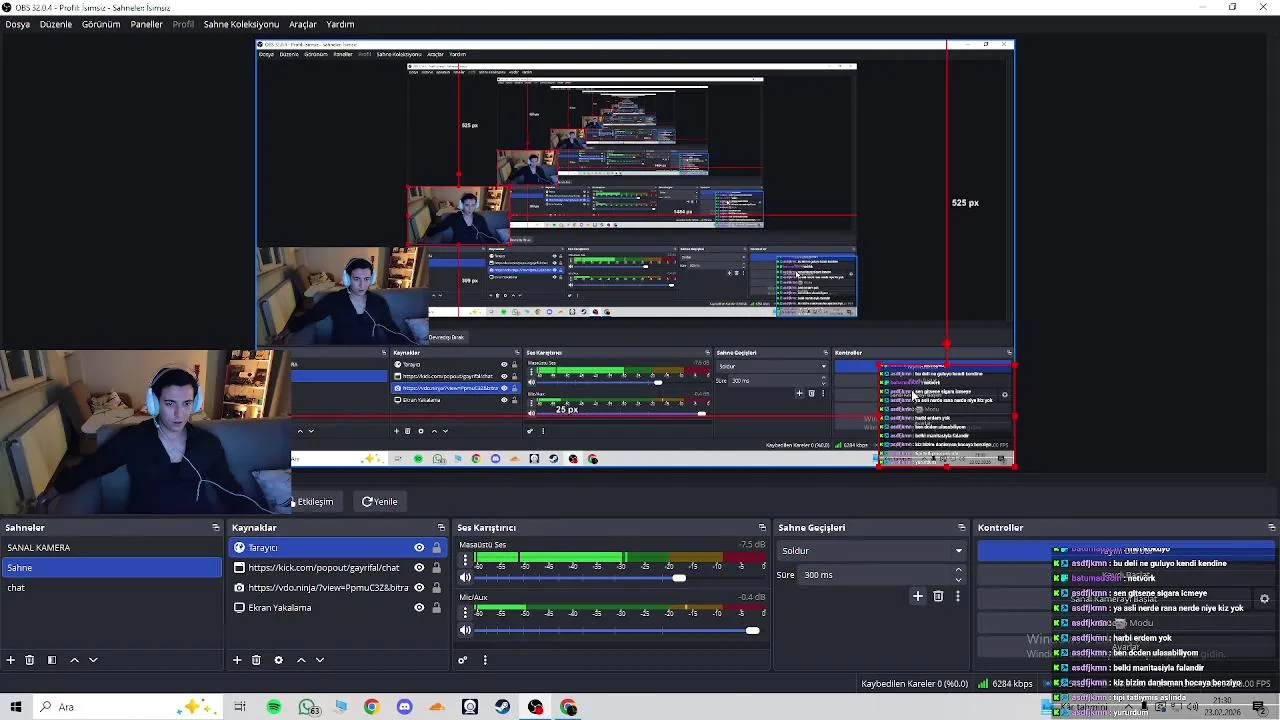This screenshot has height=720, width=1280.
Task: Toggle lock on the vdo.ninja source
Action: tap(436, 588)
